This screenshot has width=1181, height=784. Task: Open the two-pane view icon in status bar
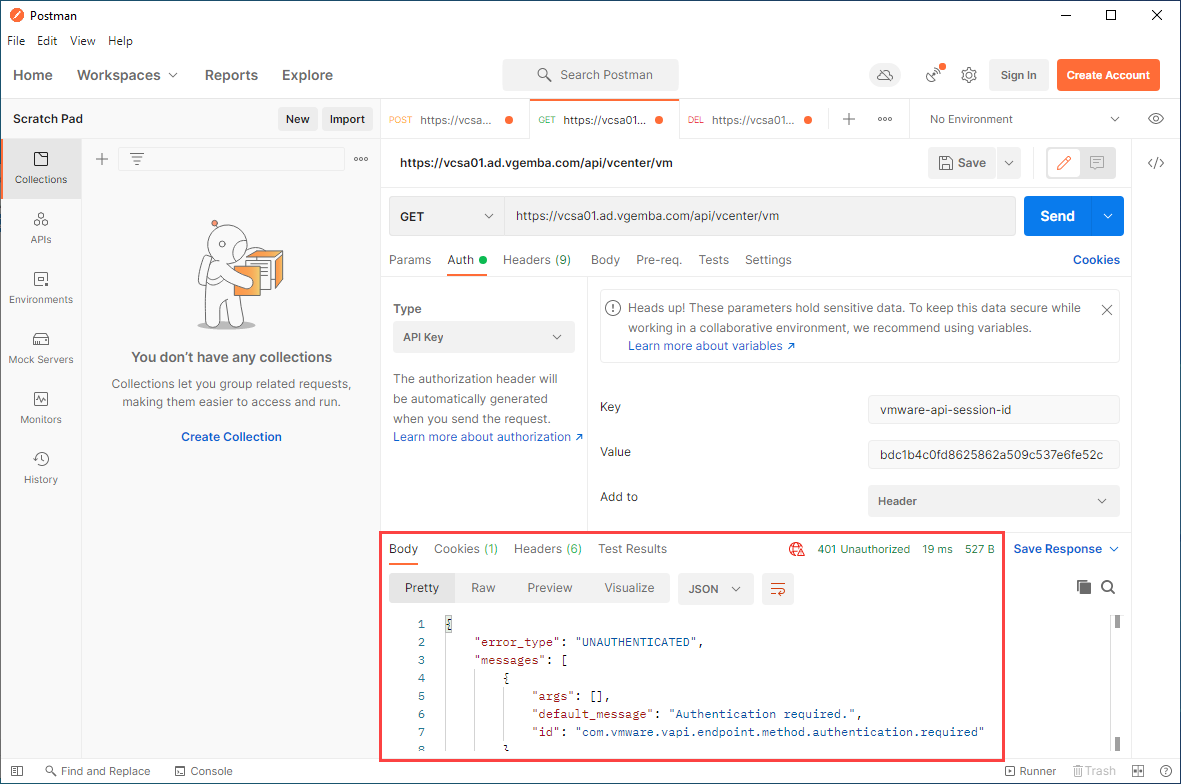point(1138,771)
